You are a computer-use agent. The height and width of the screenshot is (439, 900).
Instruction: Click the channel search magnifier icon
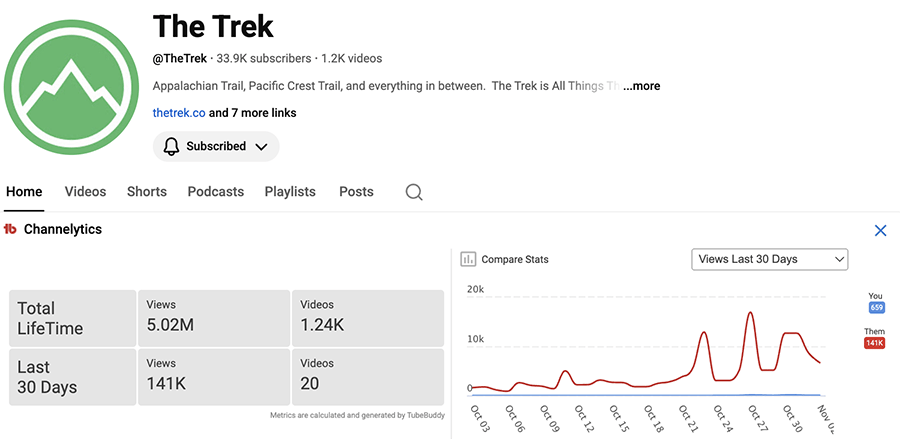(x=414, y=192)
